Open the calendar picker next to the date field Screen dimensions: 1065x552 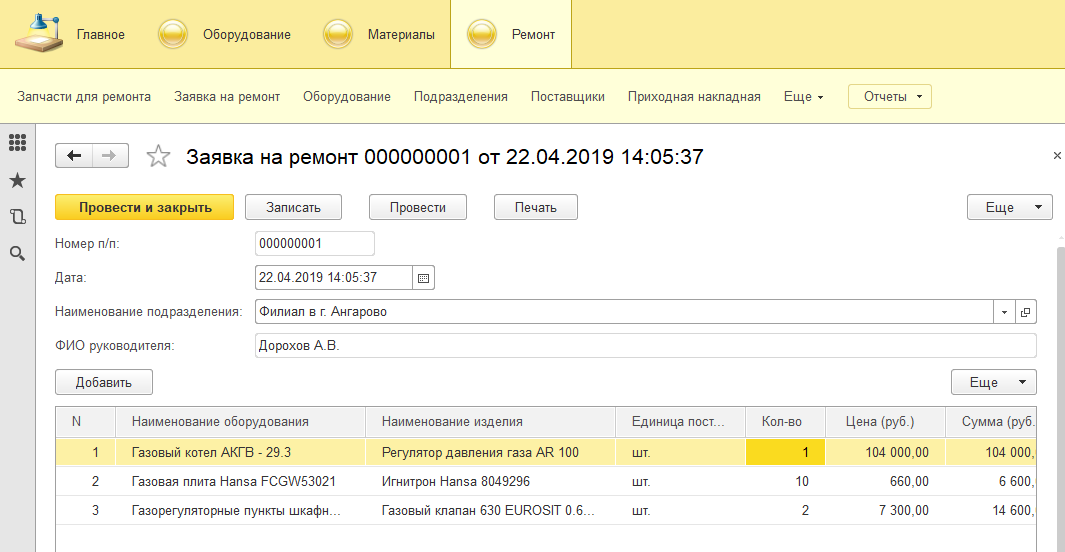tap(423, 278)
